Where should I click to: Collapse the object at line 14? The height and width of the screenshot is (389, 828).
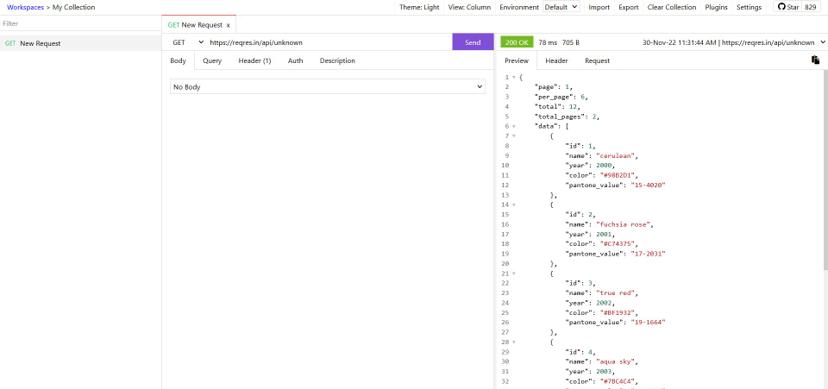click(x=514, y=204)
